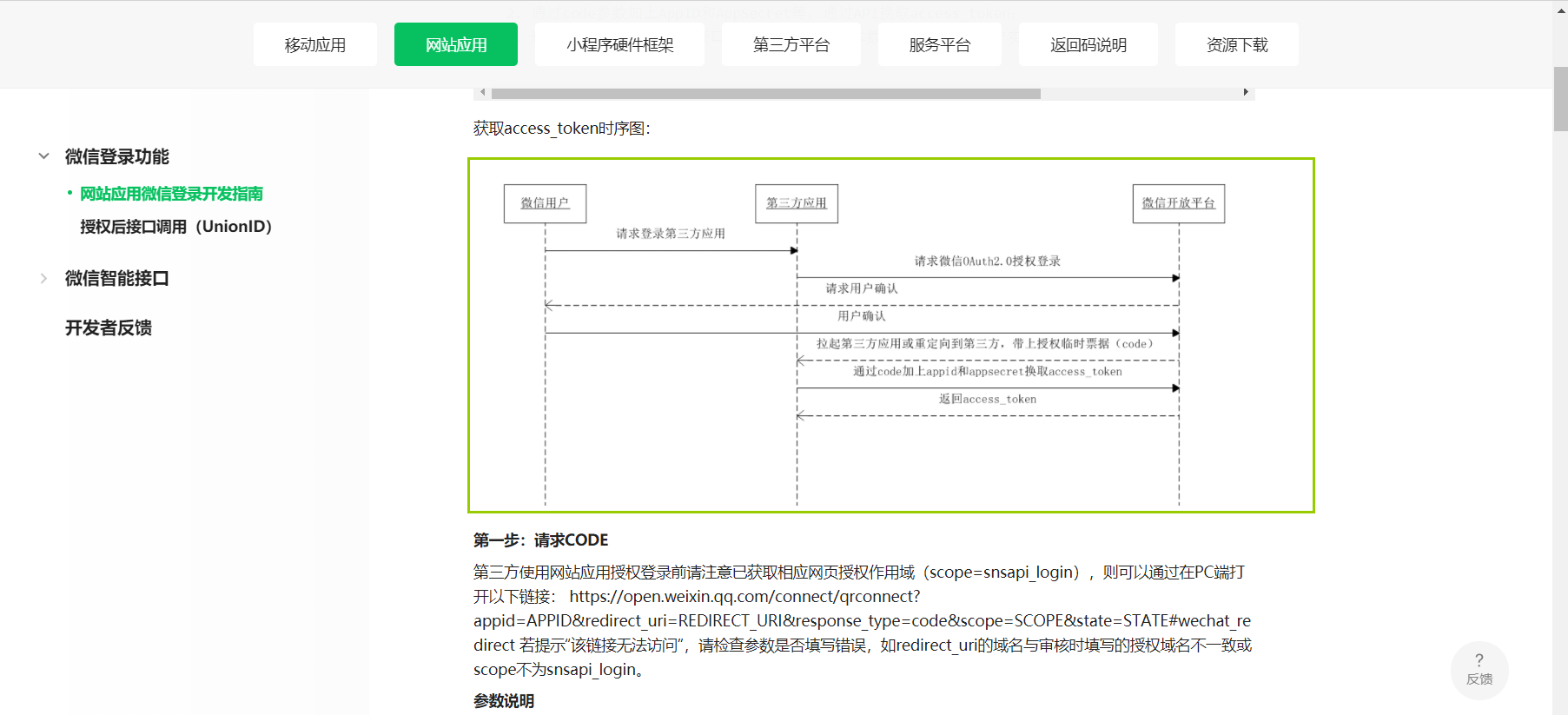This screenshot has height=715, width=1568.
Task: Click the page vertical scrollbar thumb
Action: [1560, 98]
